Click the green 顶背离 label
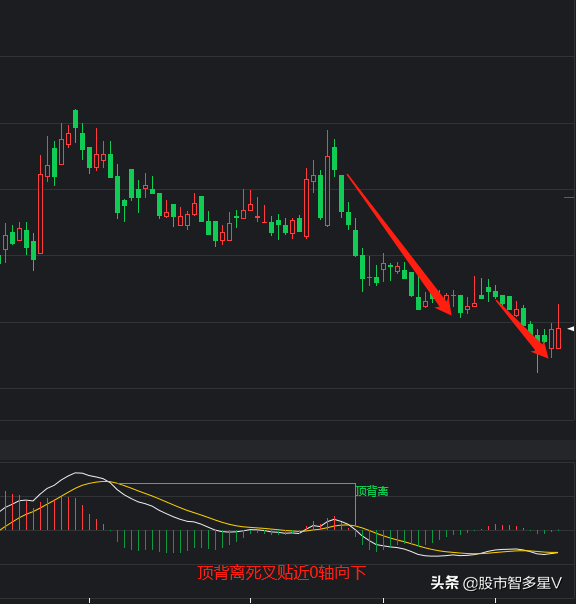Viewport: 576px width, 604px height. pyautogui.click(x=372, y=491)
